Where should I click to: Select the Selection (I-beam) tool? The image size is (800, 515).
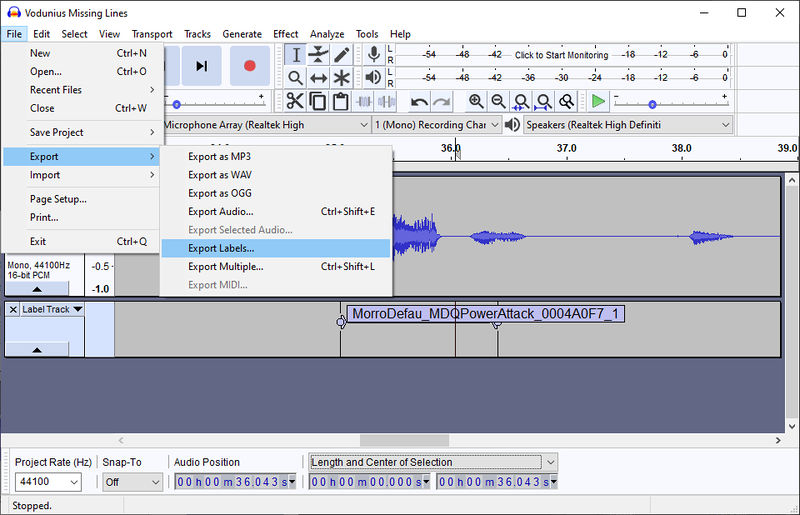[x=295, y=55]
